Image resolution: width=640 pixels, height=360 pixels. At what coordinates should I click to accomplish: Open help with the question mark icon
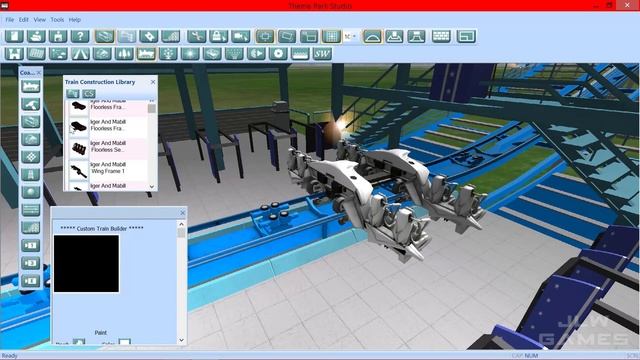click(80, 36)
